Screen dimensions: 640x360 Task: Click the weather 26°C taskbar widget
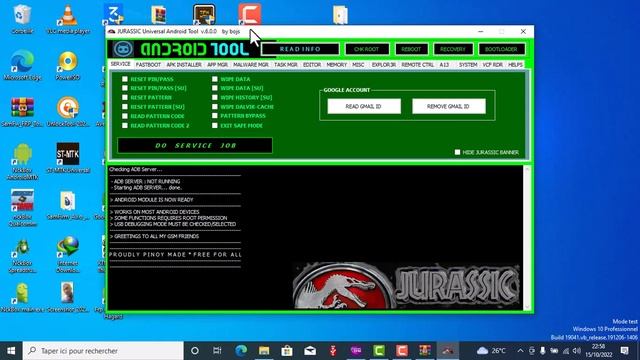click(491, 351)
